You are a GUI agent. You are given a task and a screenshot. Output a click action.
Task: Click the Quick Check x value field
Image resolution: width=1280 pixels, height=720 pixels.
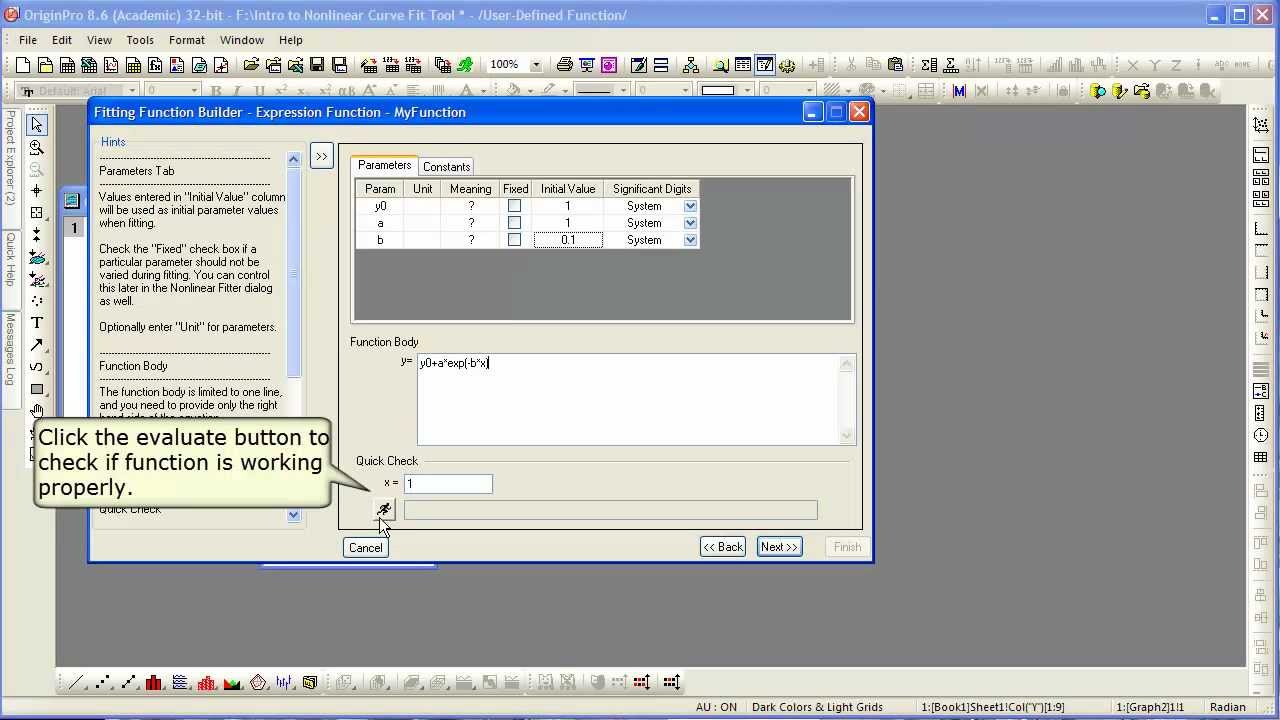pos(448,484)
